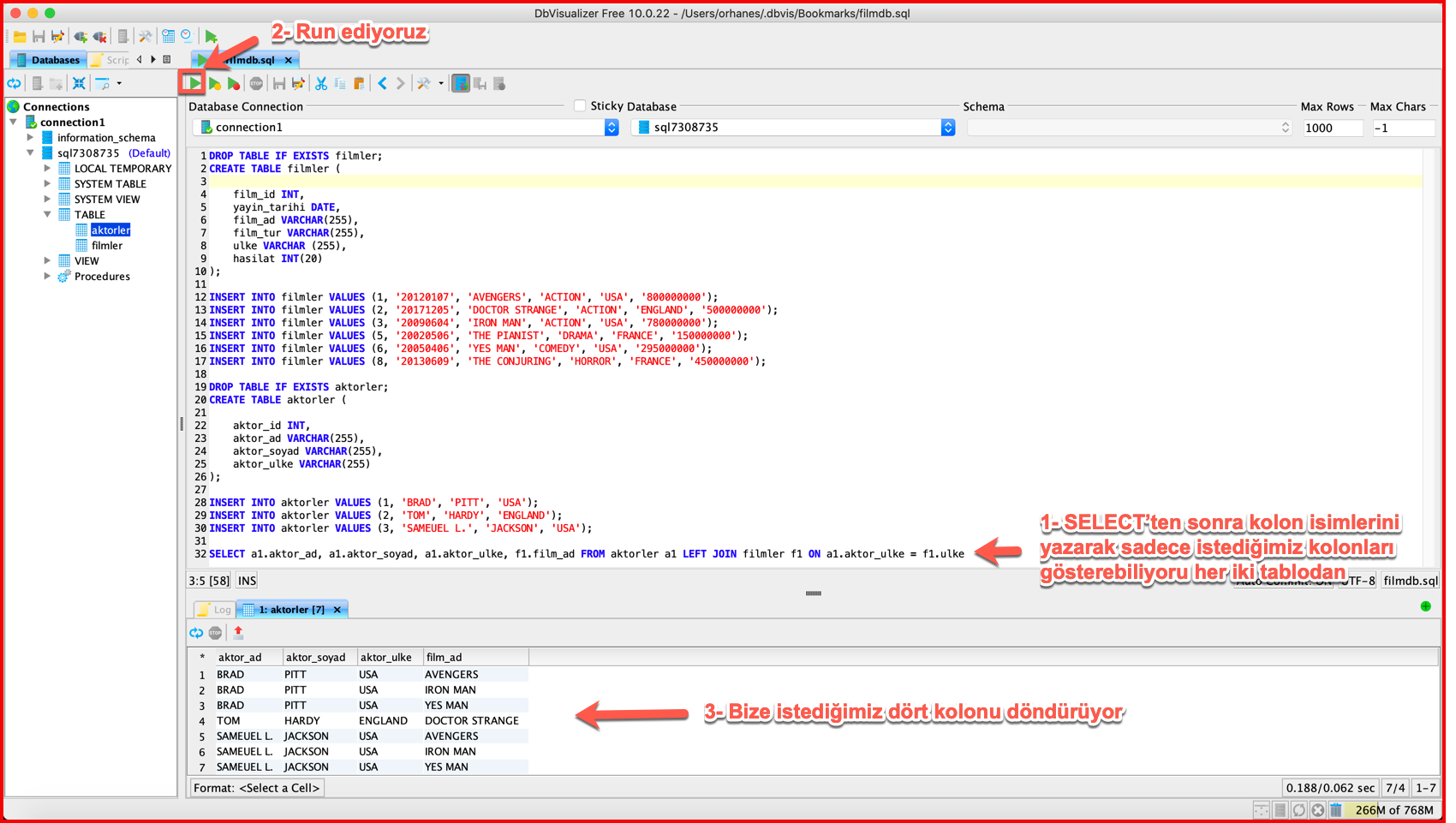Click the collapse-all icon in Databases toolbar
This screenshot has height=823, width=1456.
79,83
